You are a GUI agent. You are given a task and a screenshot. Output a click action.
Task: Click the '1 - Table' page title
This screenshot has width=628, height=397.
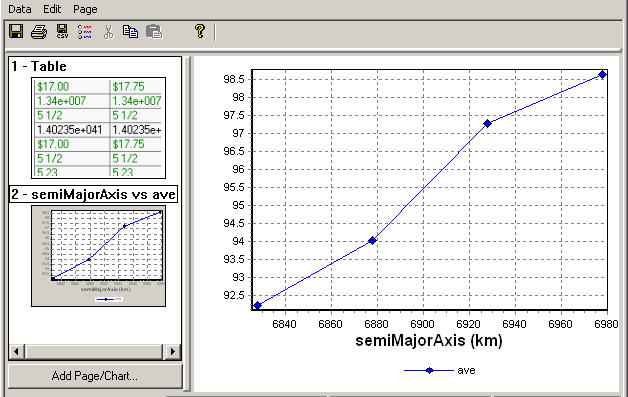point(39,66)
